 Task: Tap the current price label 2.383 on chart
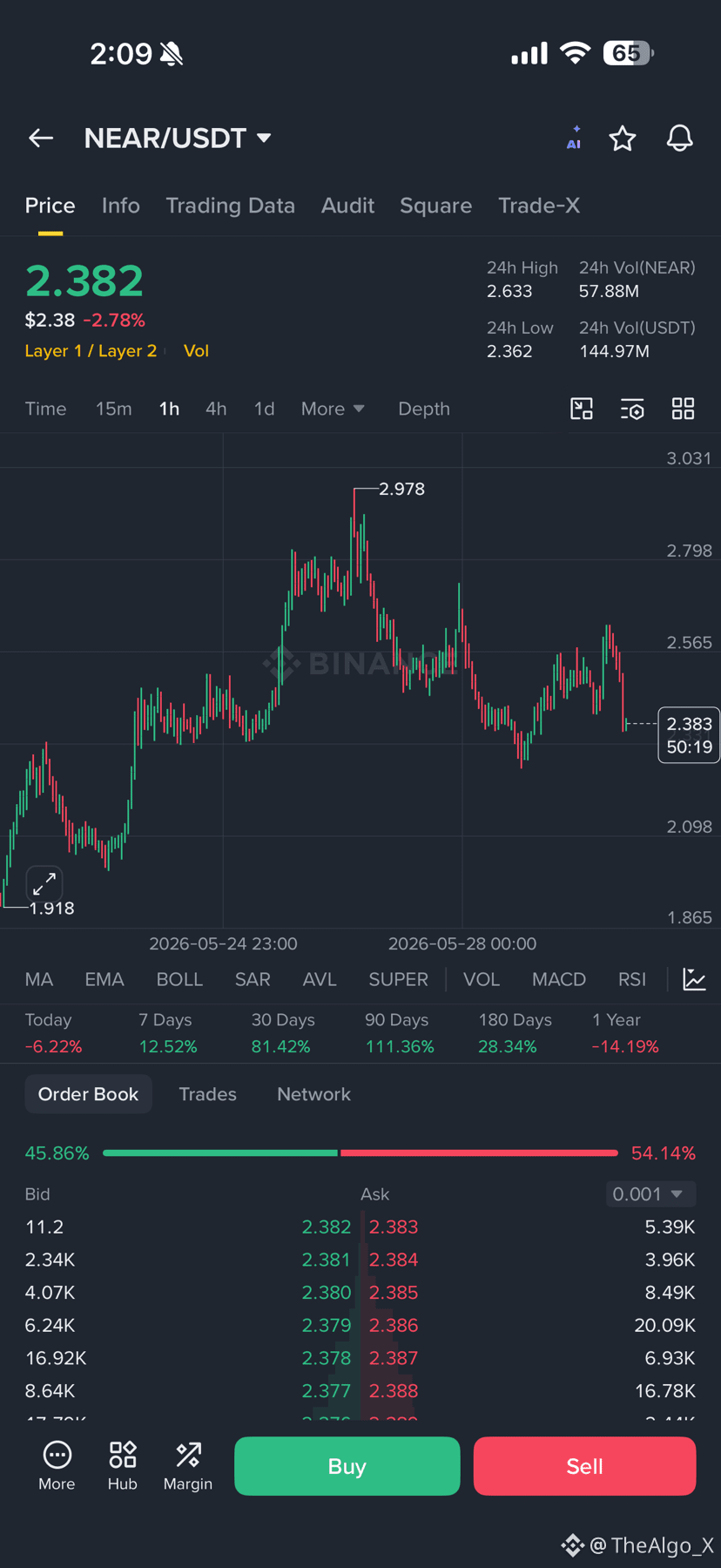coord(689,734)
